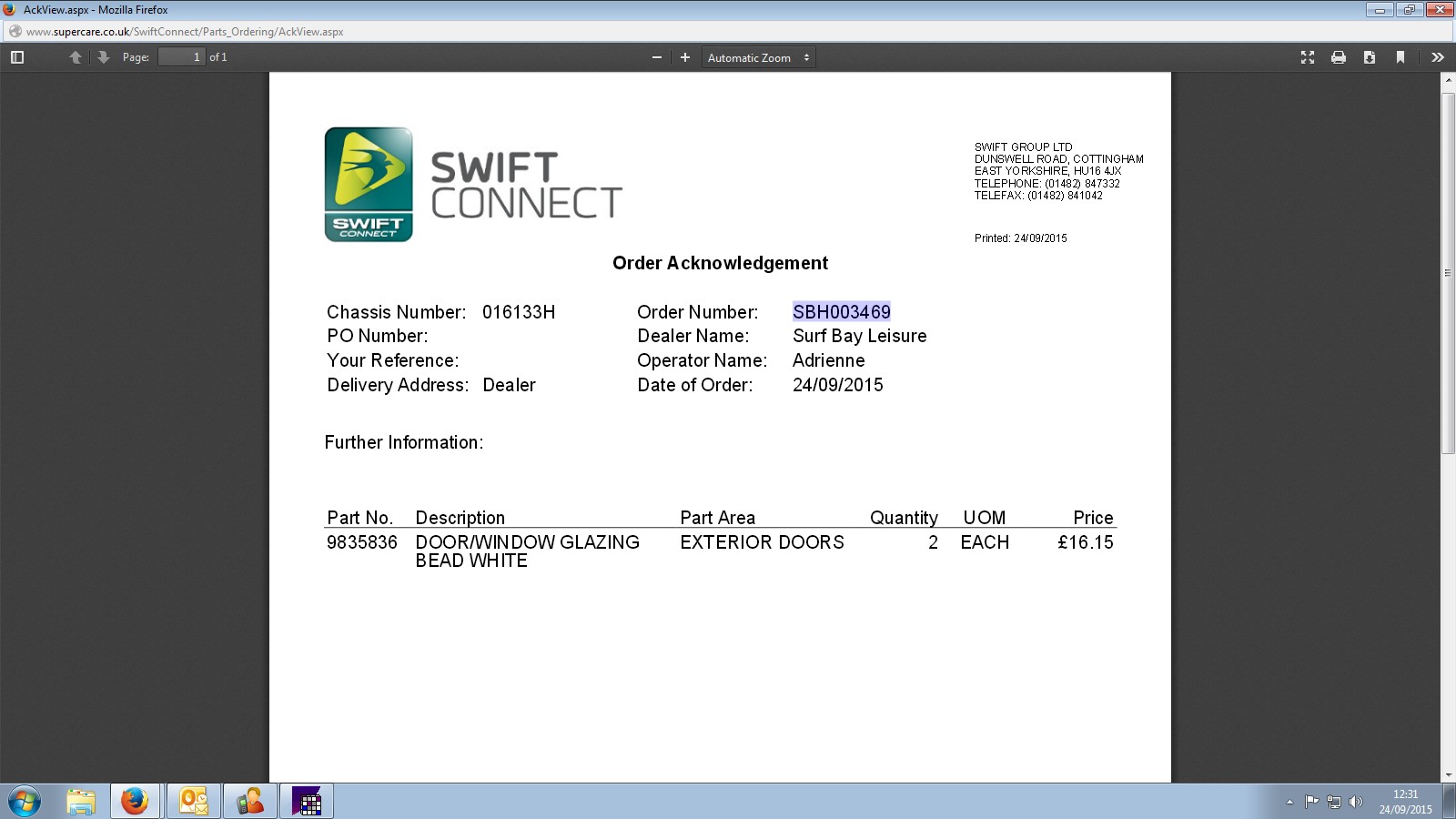Image resolution: width=1456 pixels, height=819 pixels.
Task: Click the price £16.15
Action: (1086, 542)
